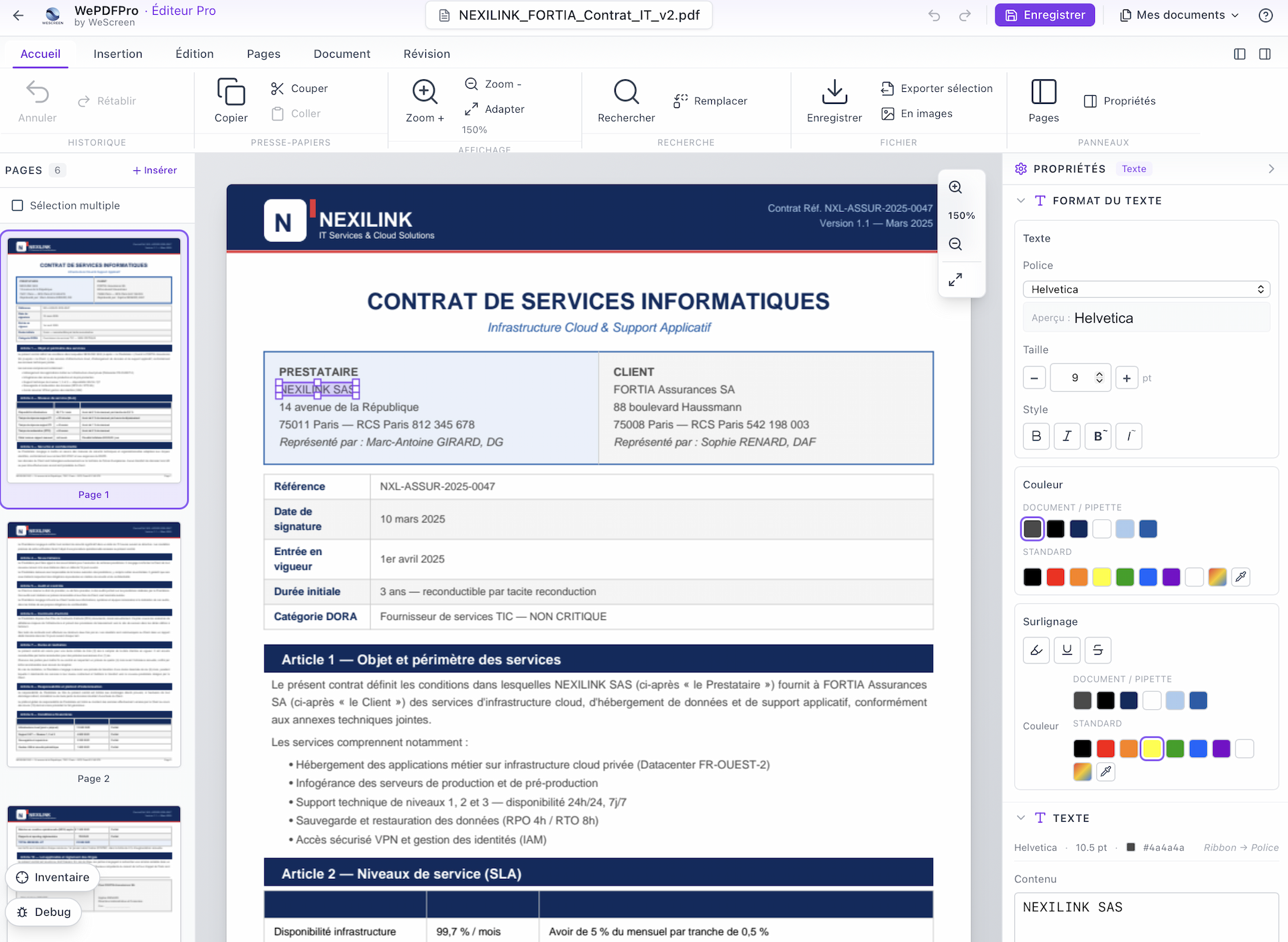Screen dimensions: 1288x942
Task: Select the Page 2 thumbnail
Action: (x=94, y=644)
